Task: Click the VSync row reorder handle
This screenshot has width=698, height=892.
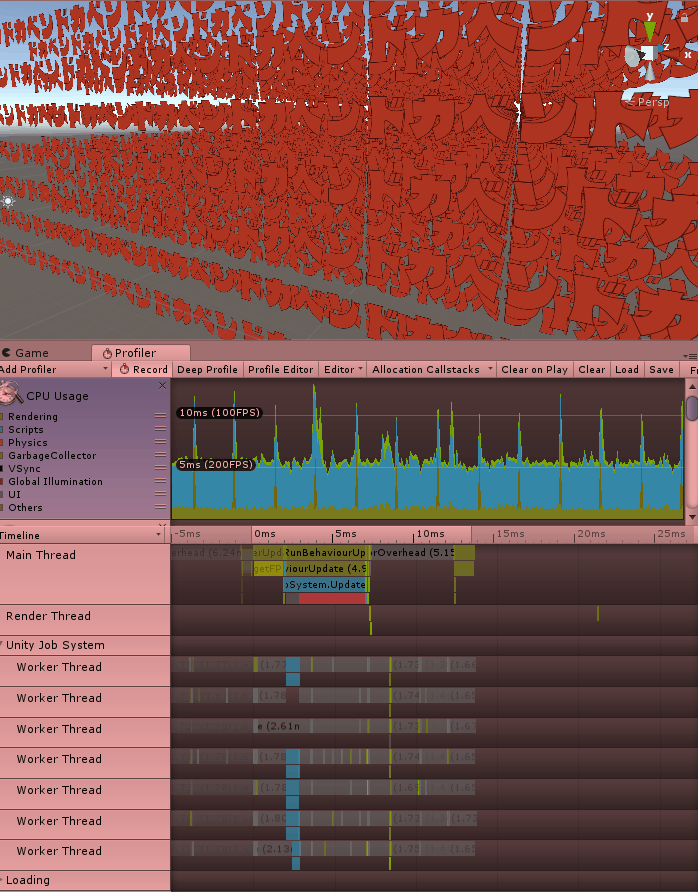Action: click(160, 468)
